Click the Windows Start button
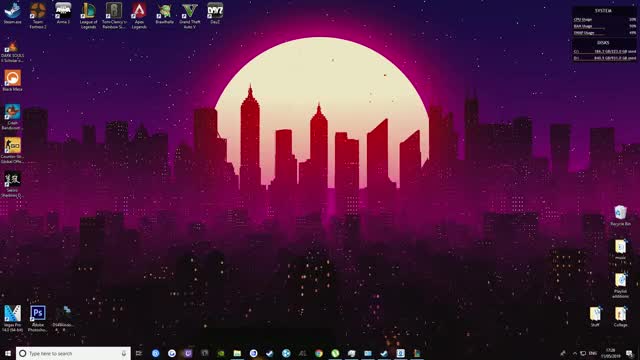The height and width of the screenshot is (360, 640). (8, 353)
